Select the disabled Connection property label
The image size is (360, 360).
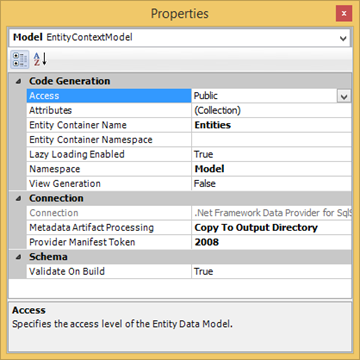pos(109,213)
